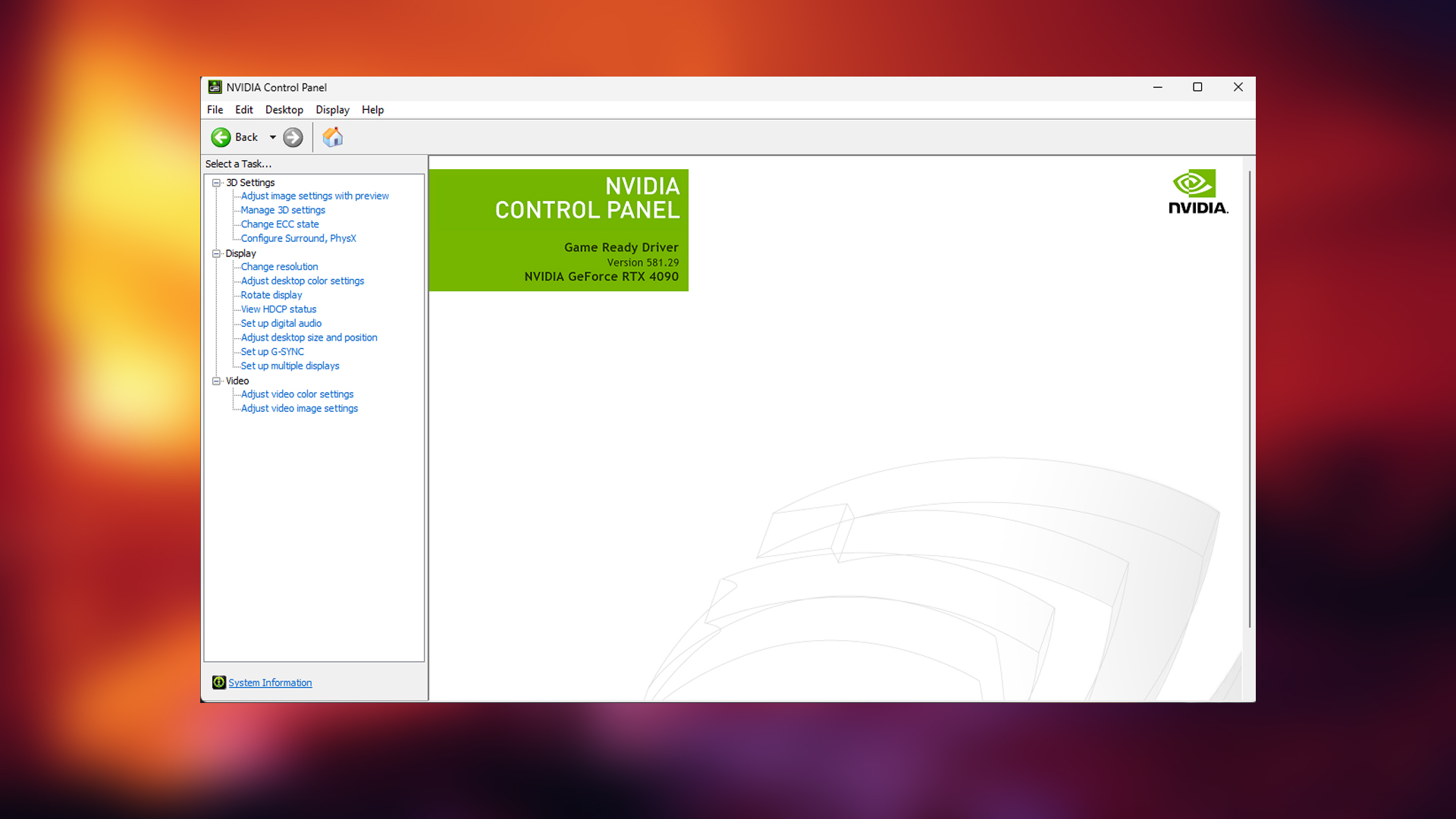Collapse the 3D Settings tree section
Image resolution: width=1456 pixels, height=819 pixels.
[x=217, y=182]
